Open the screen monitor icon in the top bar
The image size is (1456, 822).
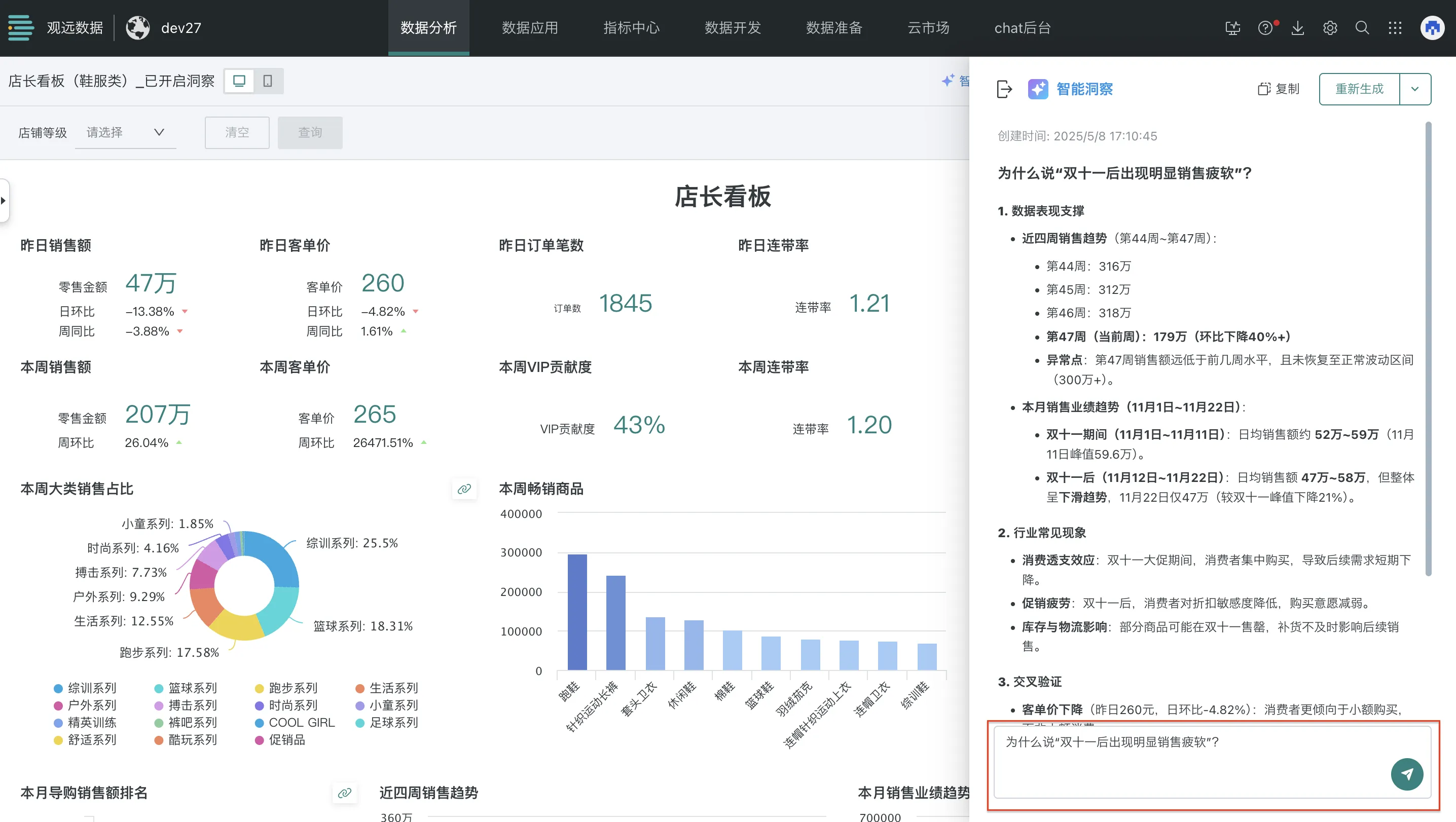[x=1233, y=28]
